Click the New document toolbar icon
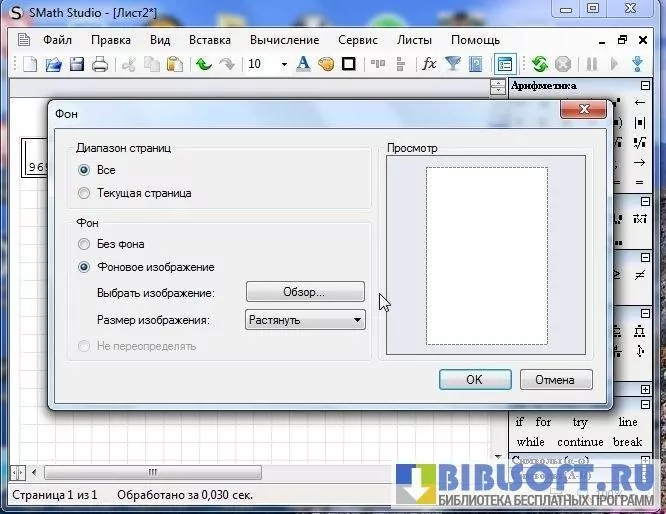The height and width of the screenshot is (514, 666). [30, 64]
